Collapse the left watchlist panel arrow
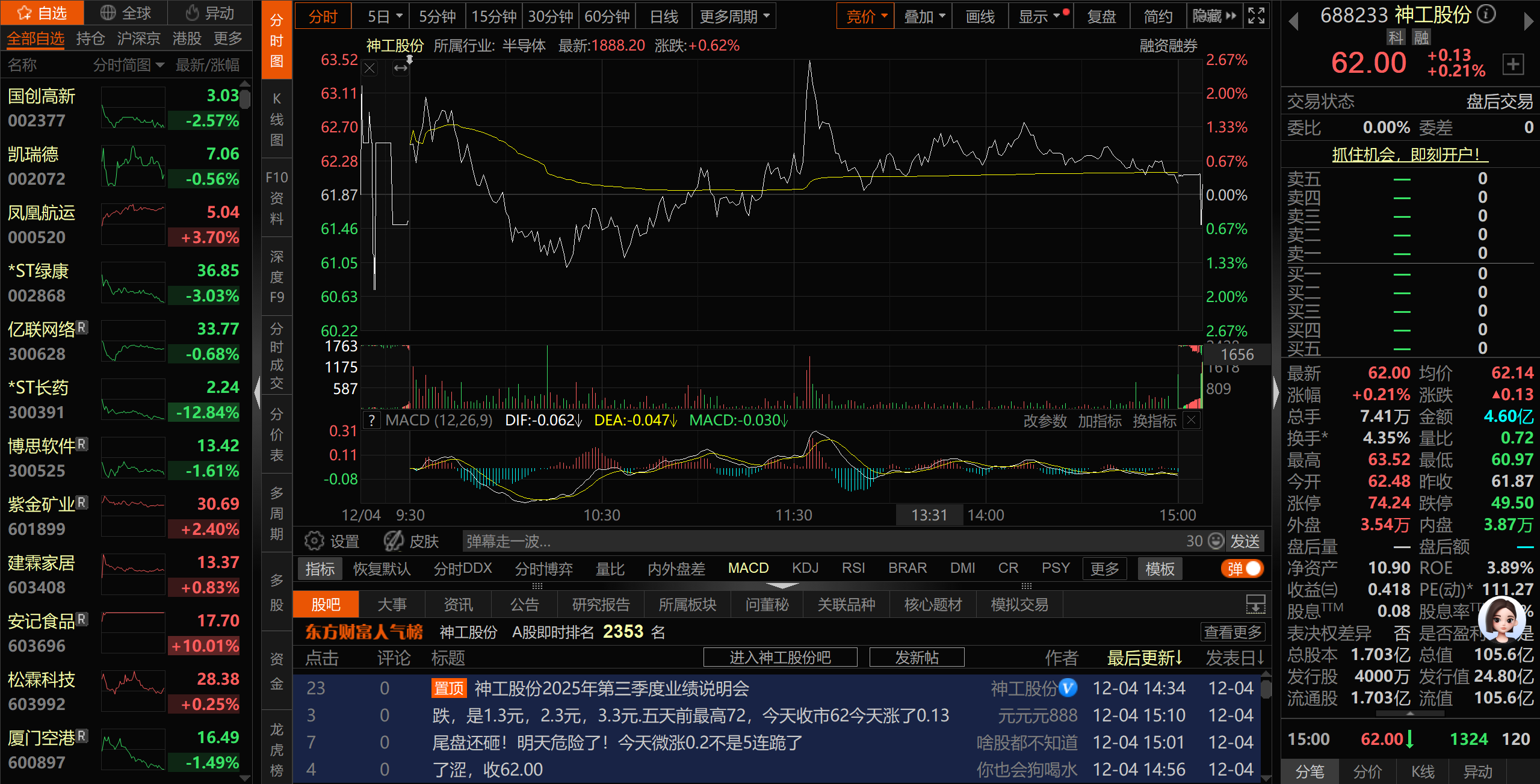 click(258, 392)
